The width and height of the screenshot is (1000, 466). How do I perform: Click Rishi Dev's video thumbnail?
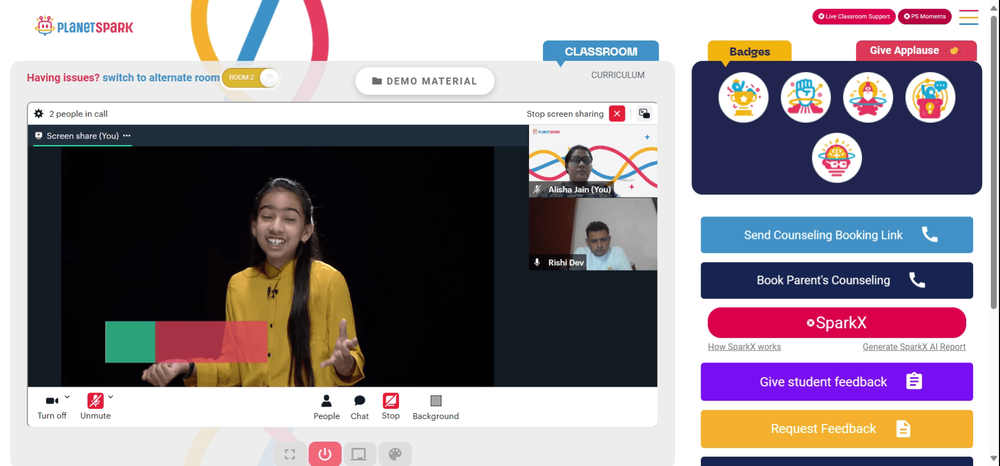point(593,234)
